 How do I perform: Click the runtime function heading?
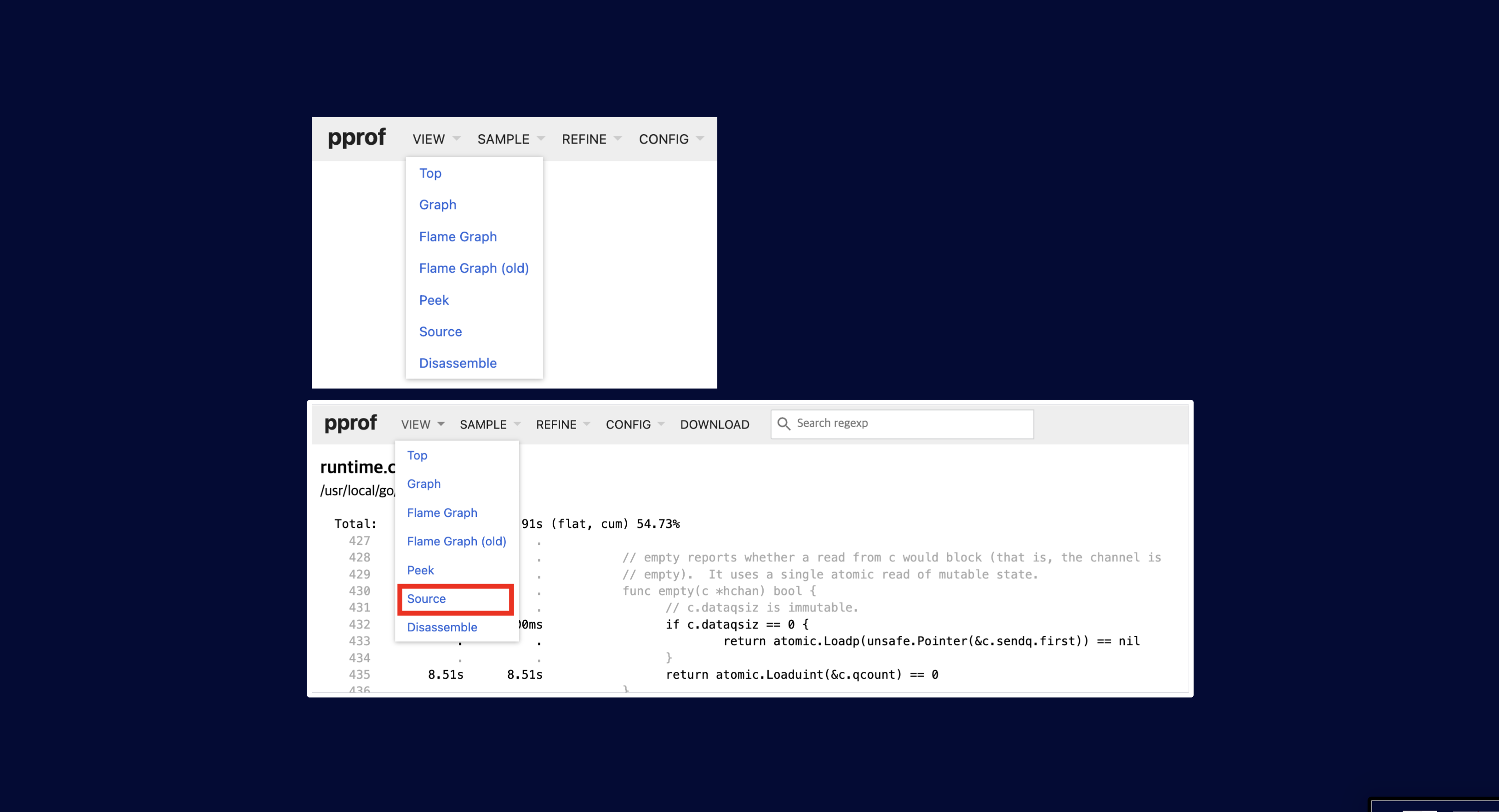coord(357,467)
